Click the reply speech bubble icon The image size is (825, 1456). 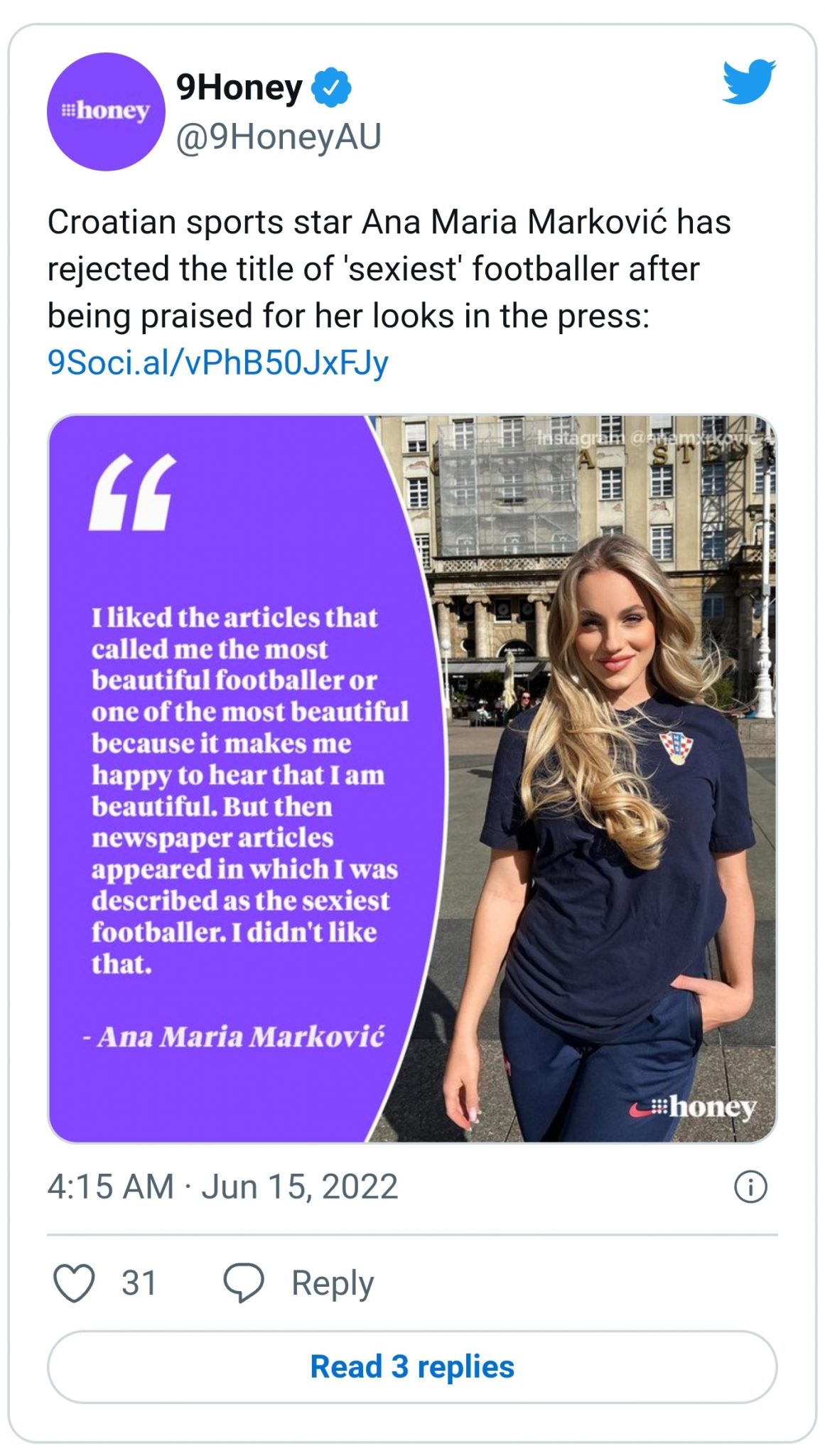[x=244, y=1283]
